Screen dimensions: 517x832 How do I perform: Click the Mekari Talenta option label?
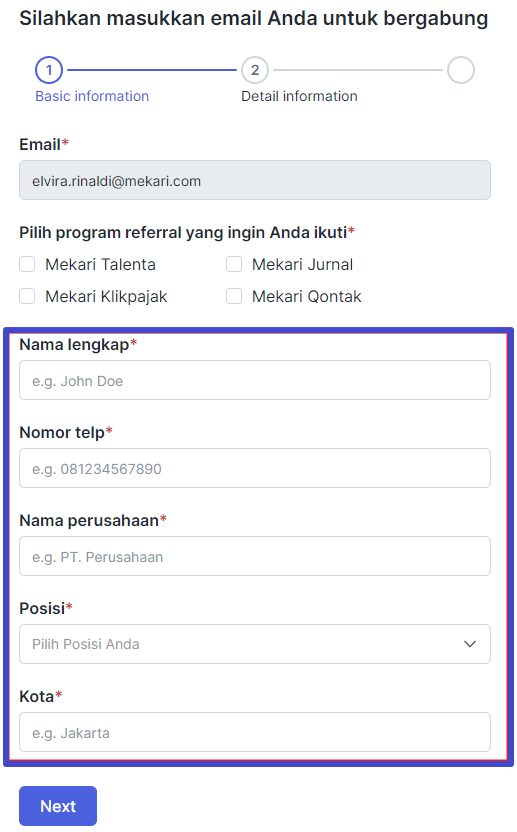(100, 264)
